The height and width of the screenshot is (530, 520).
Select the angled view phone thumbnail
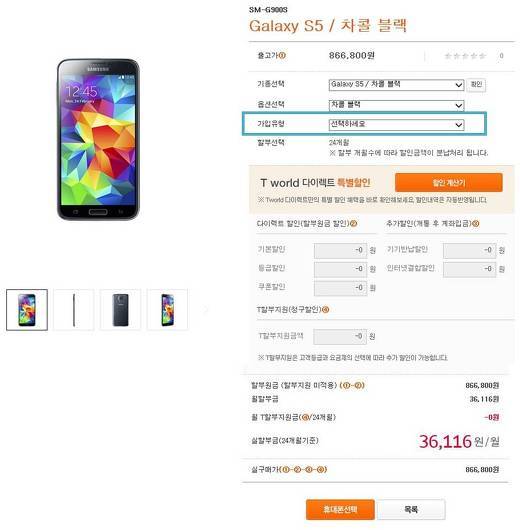167,310
